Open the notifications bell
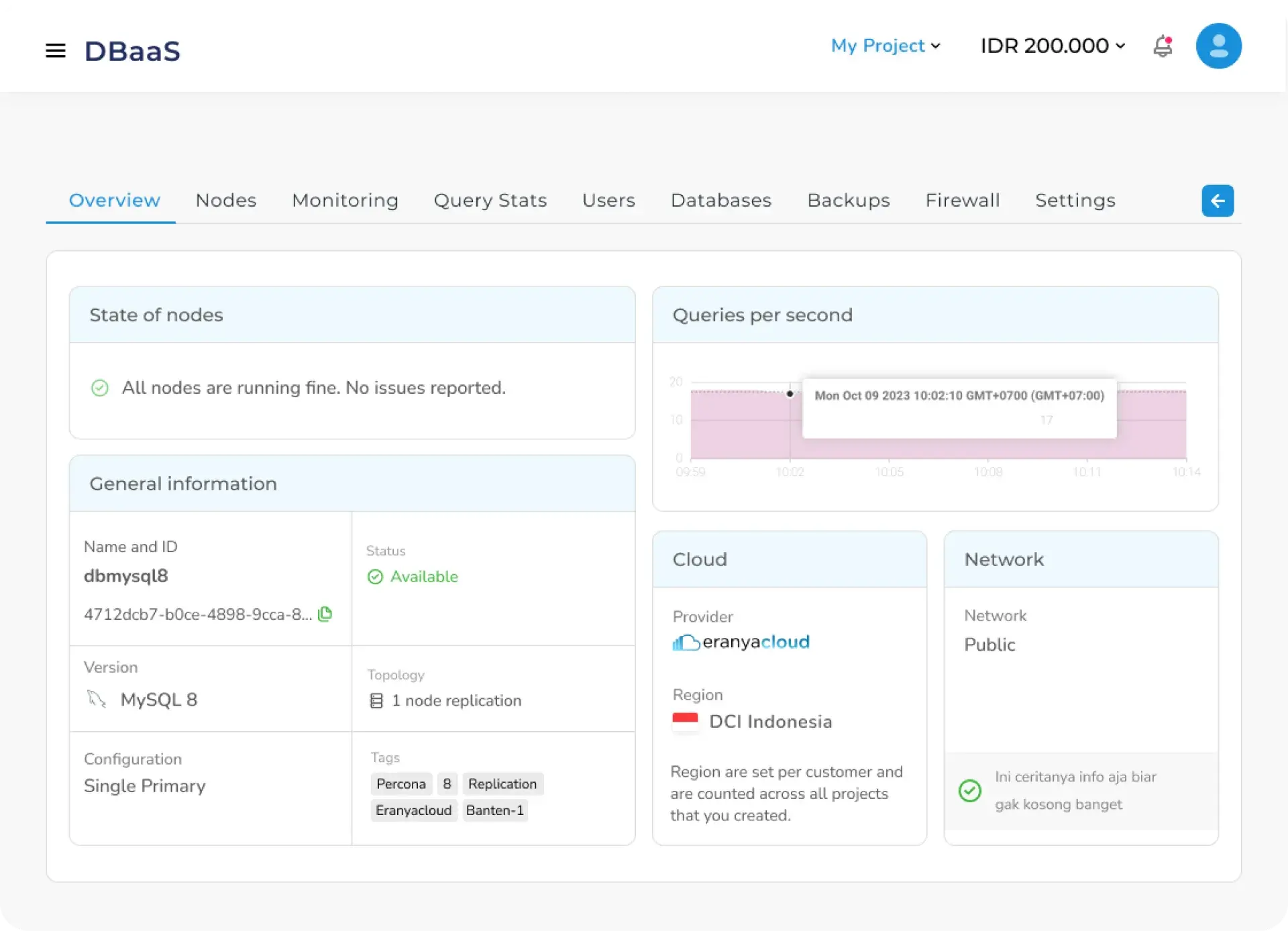1288x931 pixels. coord(1163,46)
